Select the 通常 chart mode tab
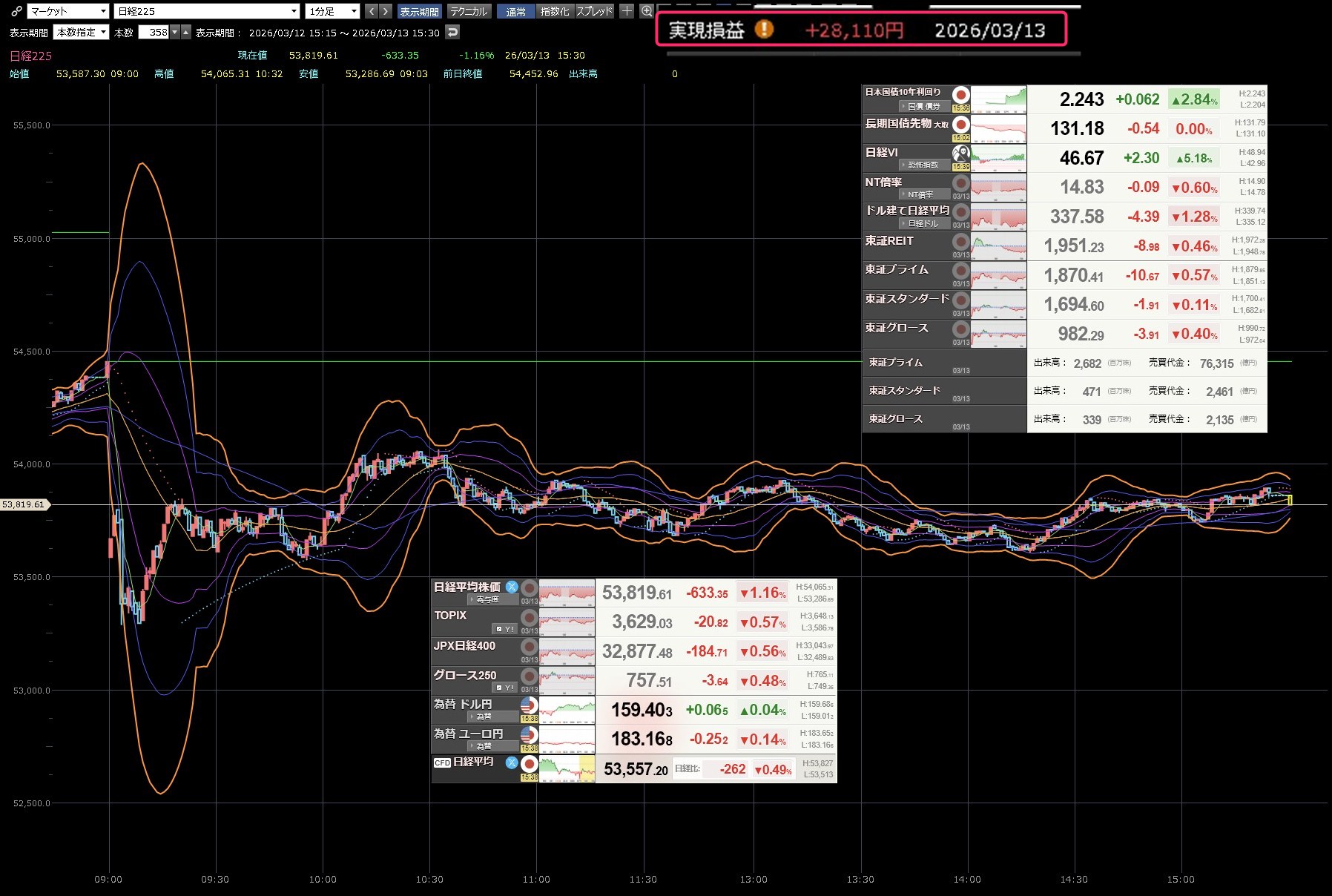This screenshot has width=1332, height=896. click(516, 11)
